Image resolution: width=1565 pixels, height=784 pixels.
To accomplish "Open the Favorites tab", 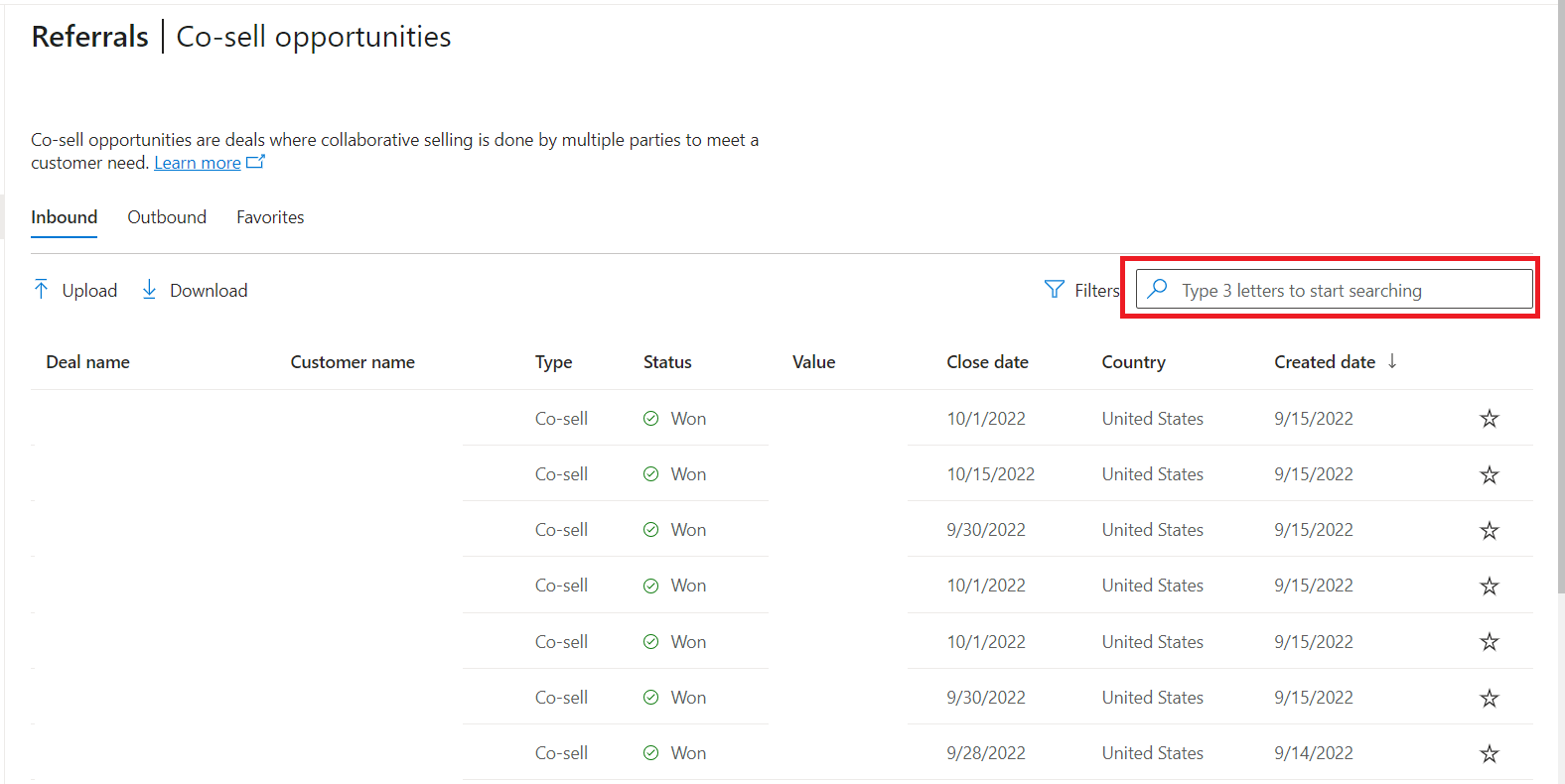I will pos(270,217).
